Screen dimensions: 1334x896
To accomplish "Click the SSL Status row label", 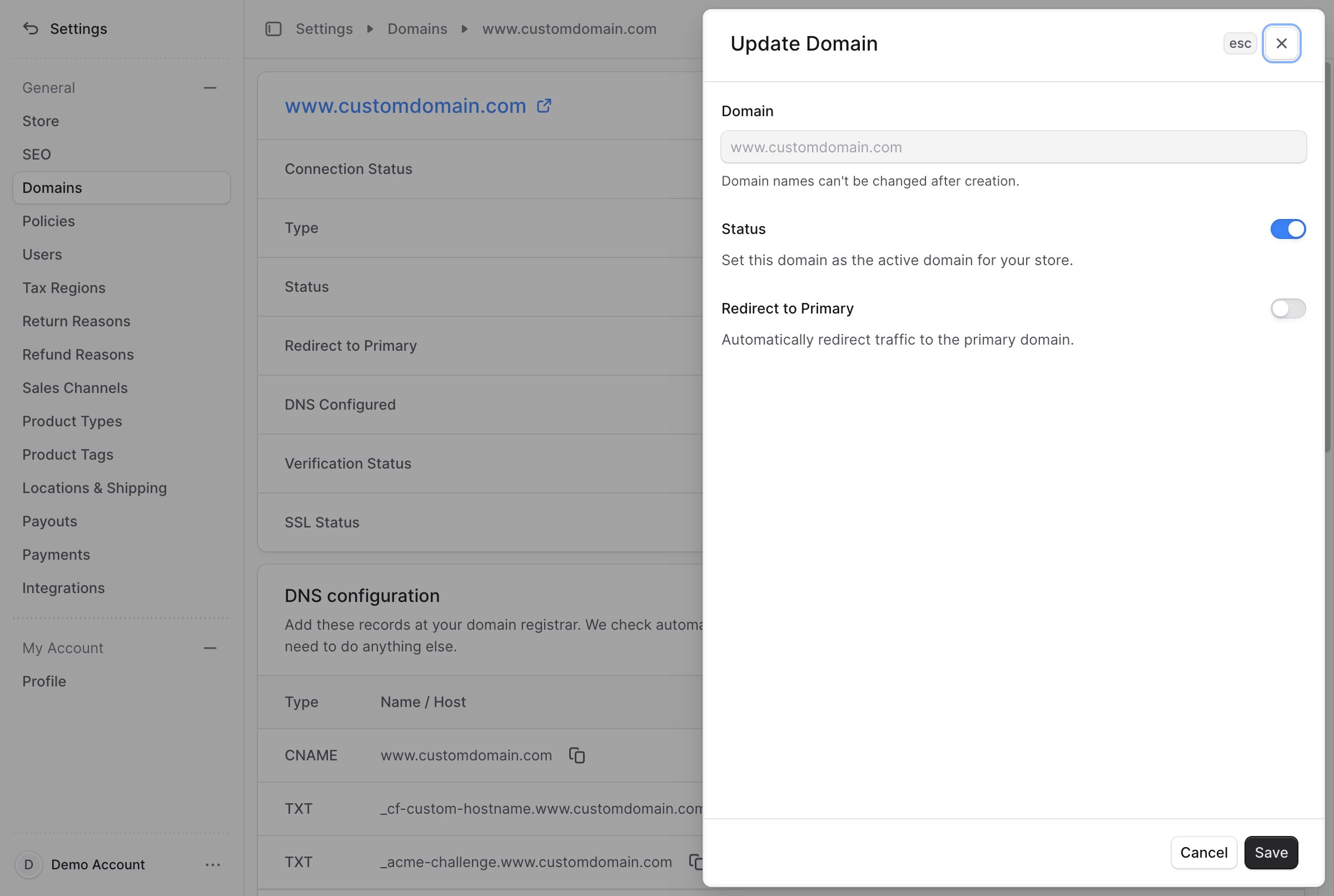I will (x=322, y=522).
